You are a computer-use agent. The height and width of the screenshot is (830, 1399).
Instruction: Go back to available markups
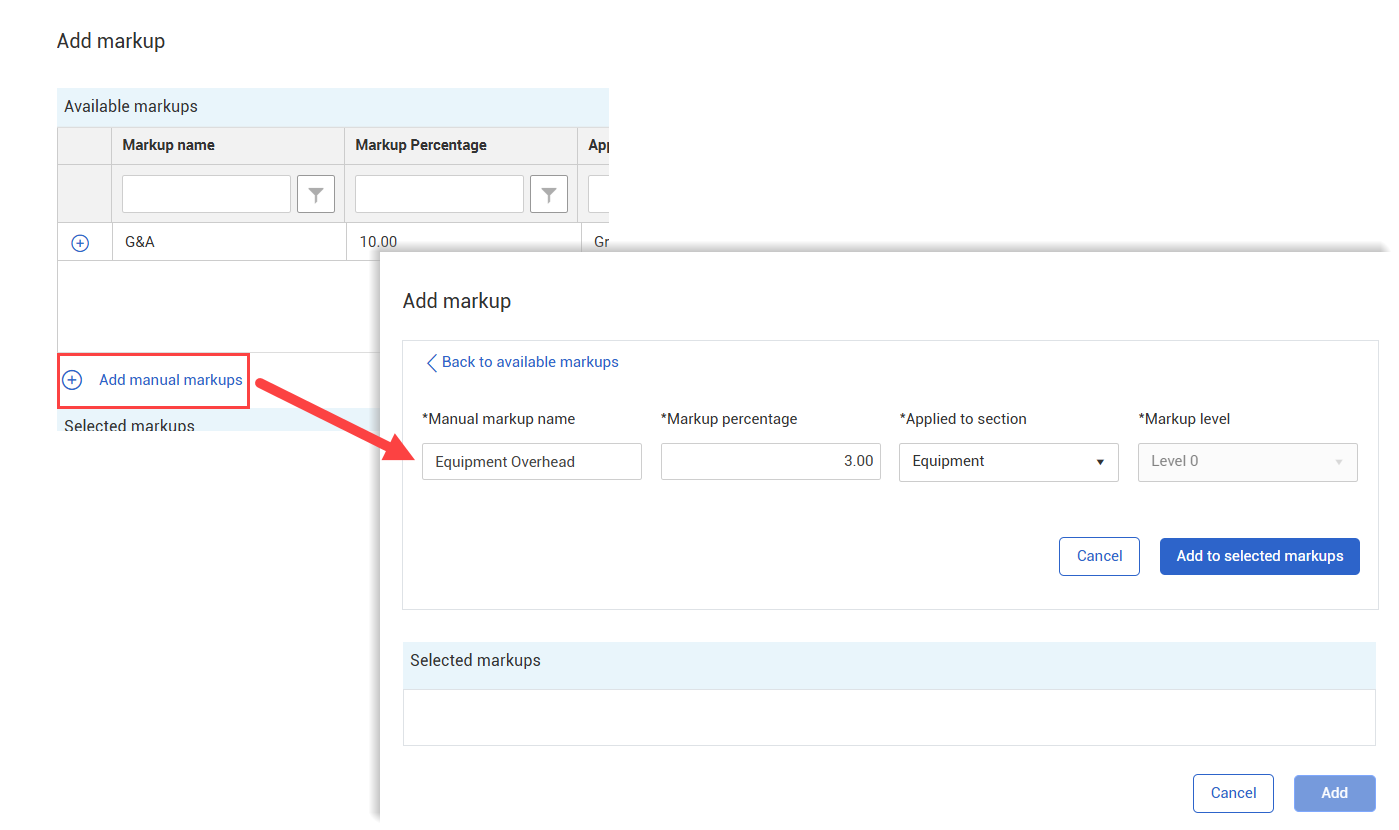[x=530, y=362]
